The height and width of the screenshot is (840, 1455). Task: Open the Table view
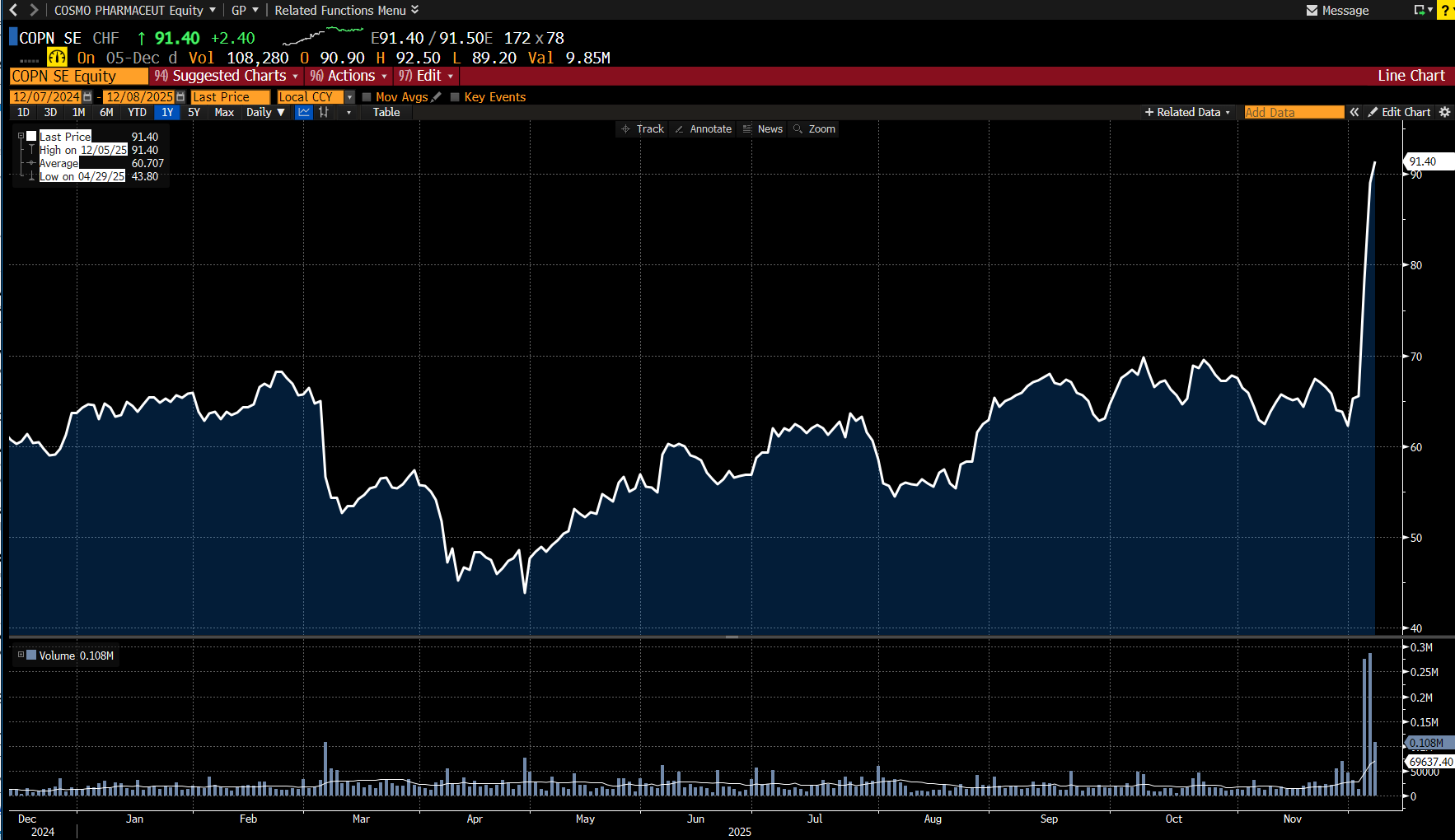click(x=386, y=112)
